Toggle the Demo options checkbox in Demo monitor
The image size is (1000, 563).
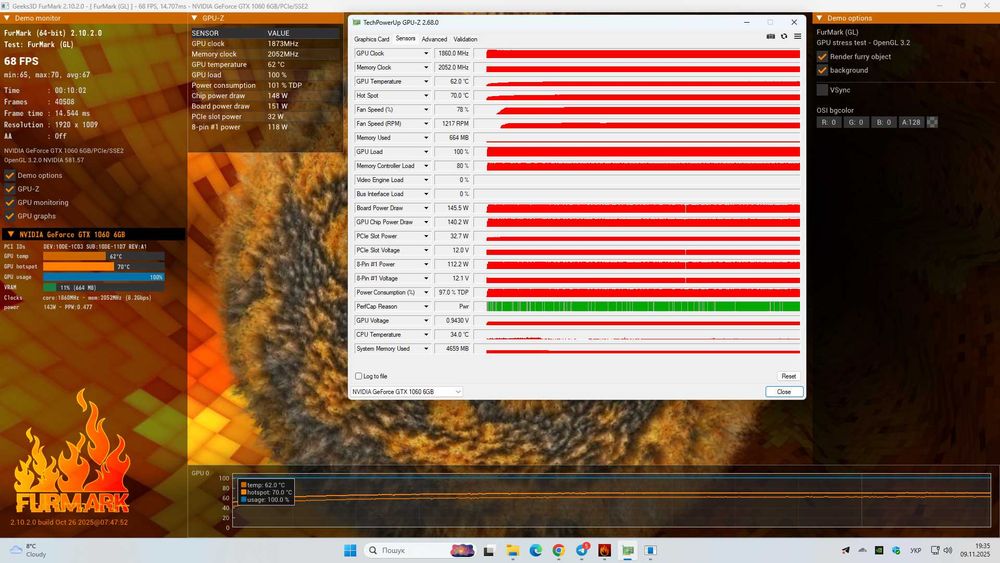(10, 175)
